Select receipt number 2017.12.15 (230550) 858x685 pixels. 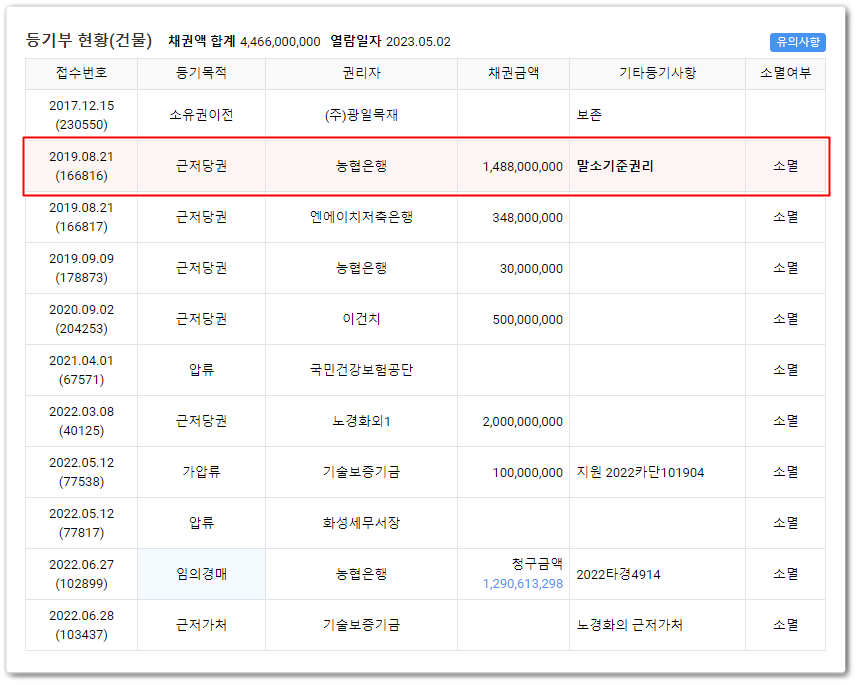82,115
